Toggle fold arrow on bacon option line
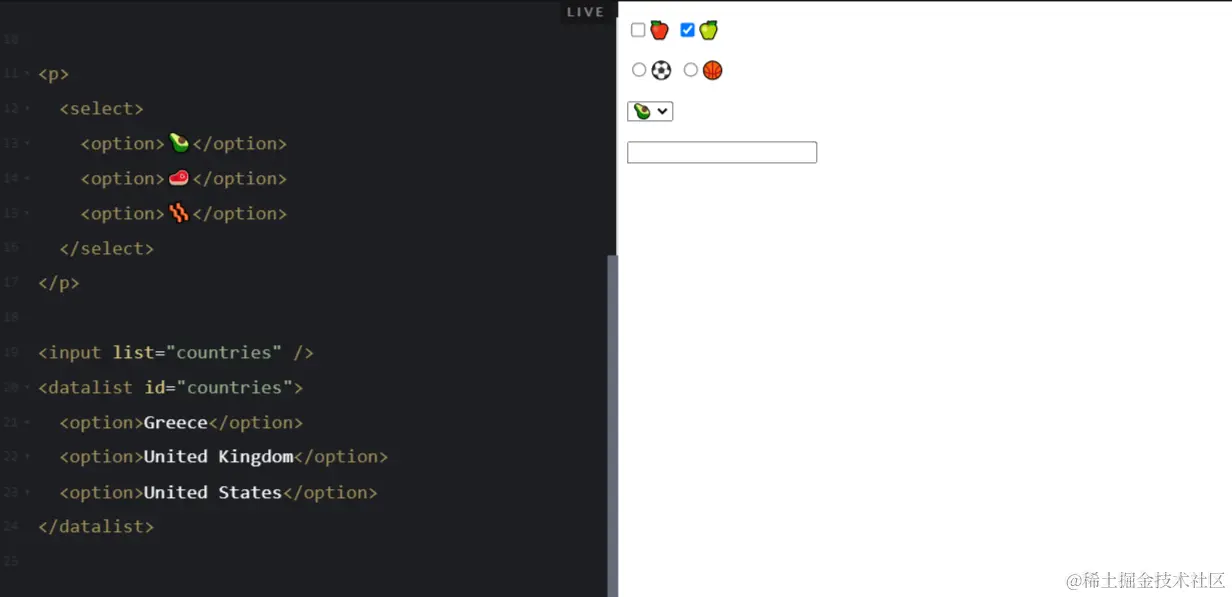 [x=27, y=214]
